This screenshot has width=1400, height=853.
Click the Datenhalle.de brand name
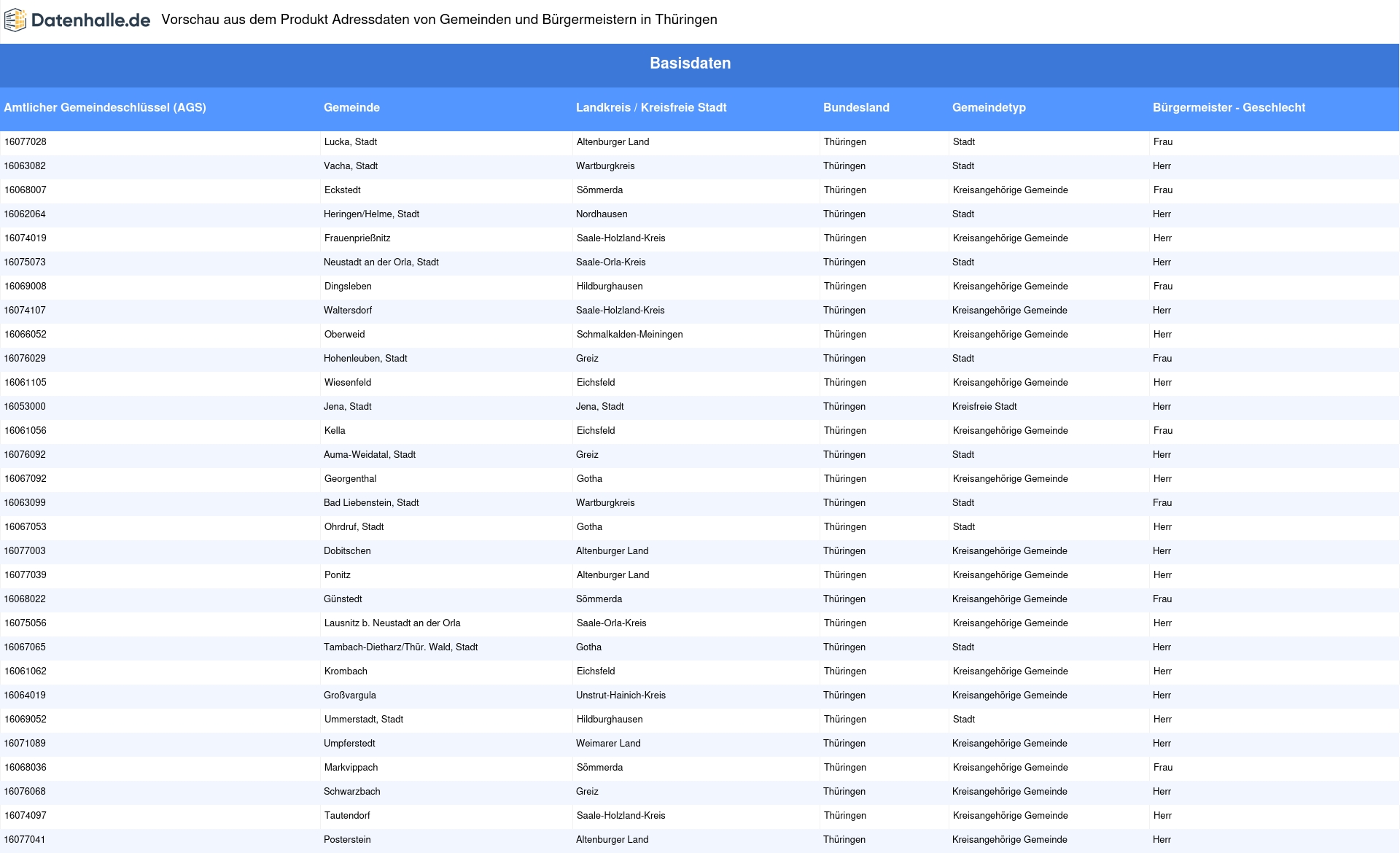click(x=91, y=20)
